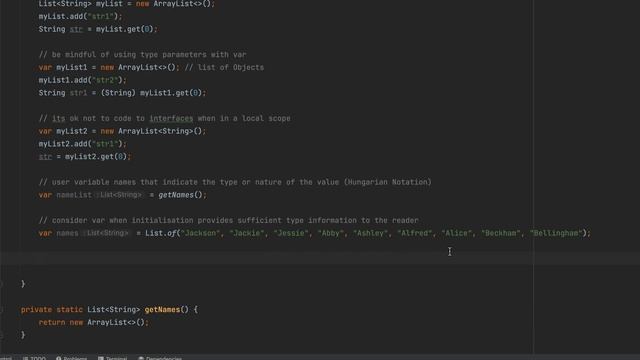Click the "Beckham" string literal
640x360 pixels.
coord(501,233)
